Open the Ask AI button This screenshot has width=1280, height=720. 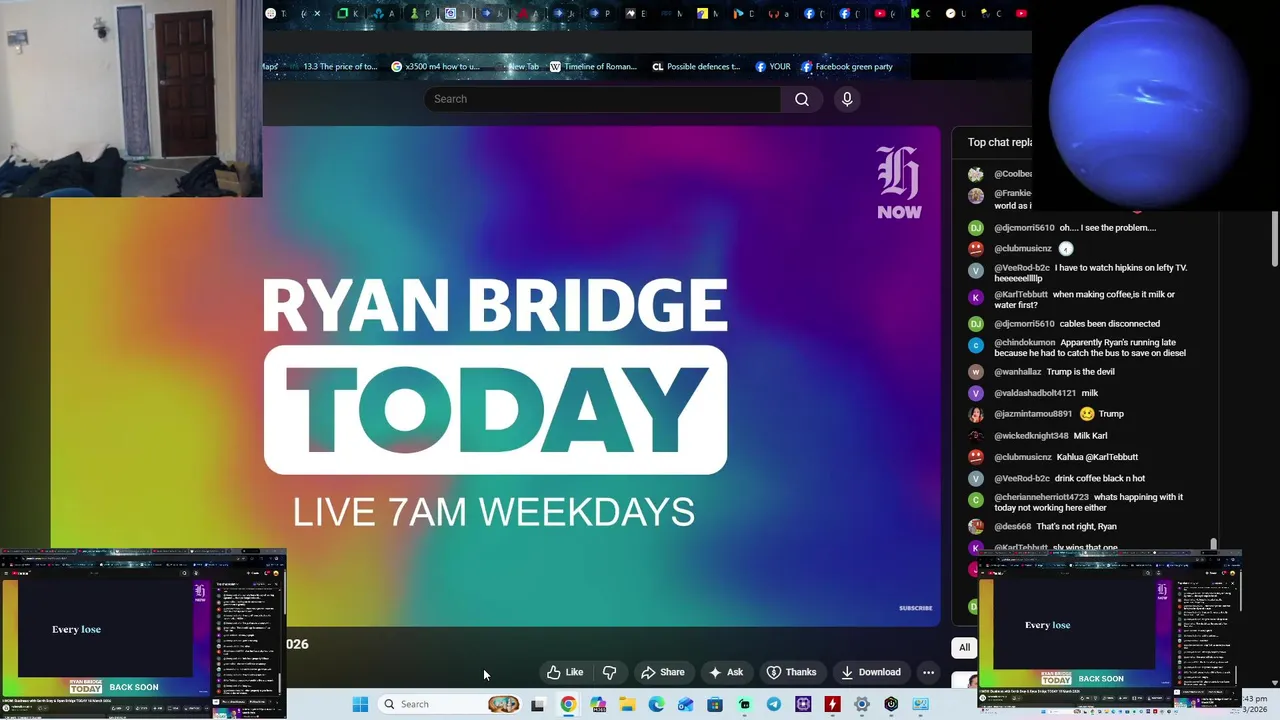tap(726, 672)
